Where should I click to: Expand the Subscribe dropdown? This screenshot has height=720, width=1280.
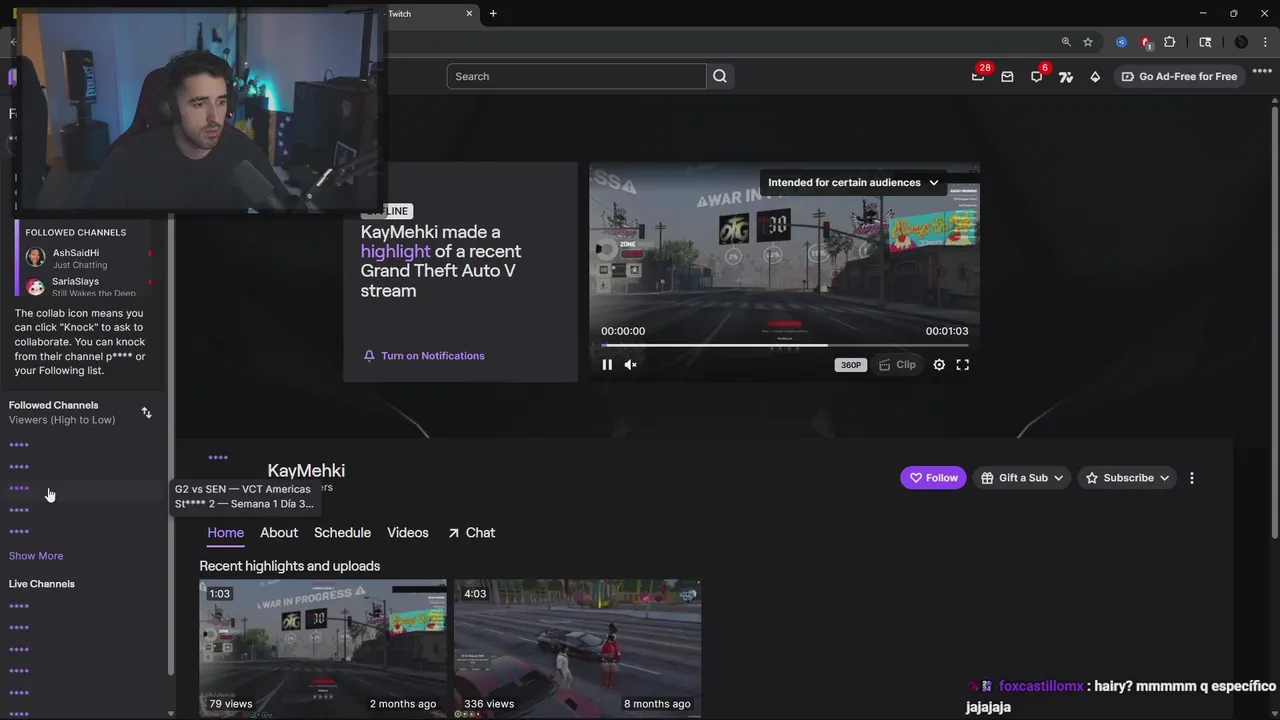tap(1127, 478)
